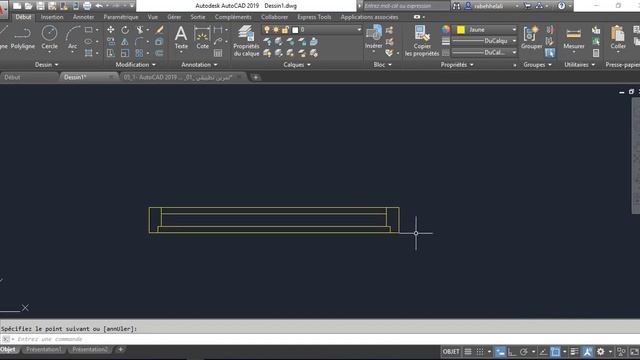
Task: Click the Open file icon in quick access toolbar
Action: [29, 6]
